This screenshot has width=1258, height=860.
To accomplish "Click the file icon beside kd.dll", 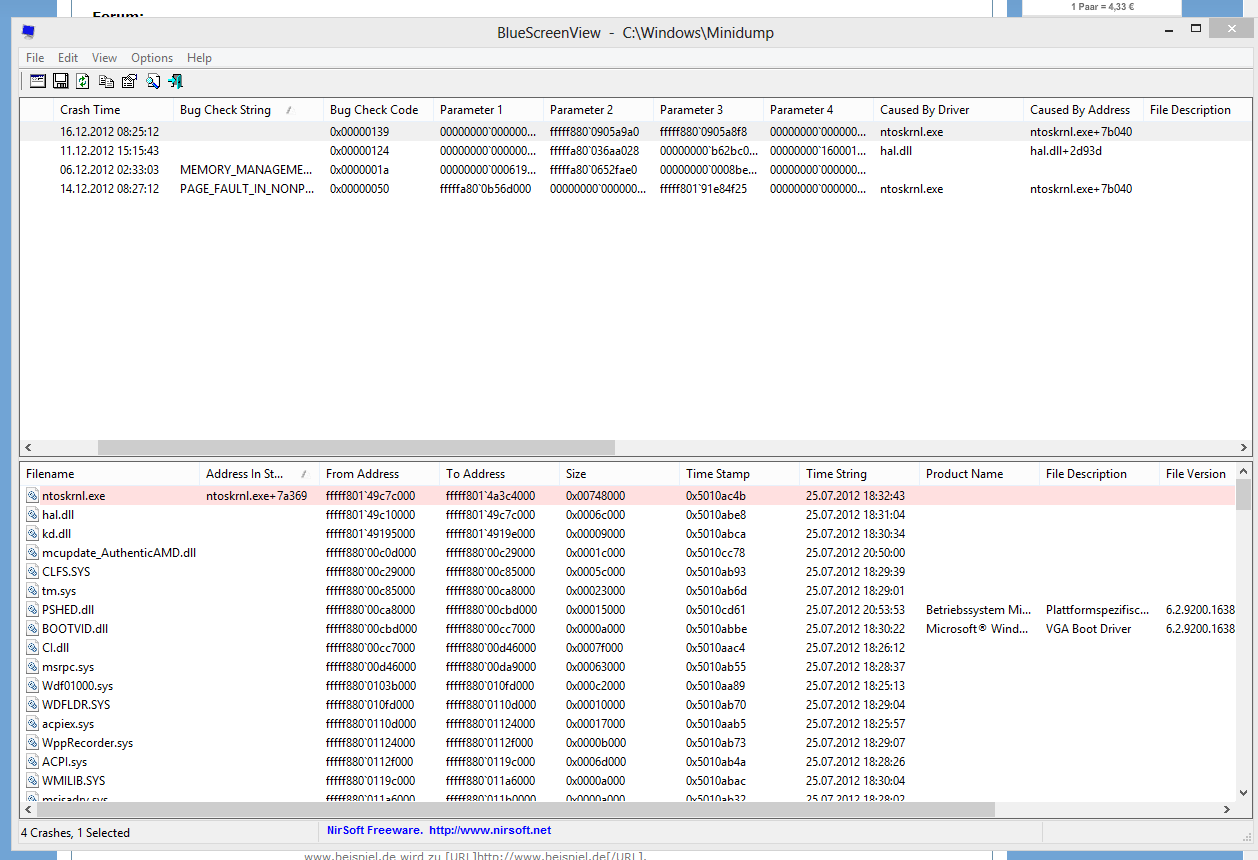I will (x=33, y=533).
